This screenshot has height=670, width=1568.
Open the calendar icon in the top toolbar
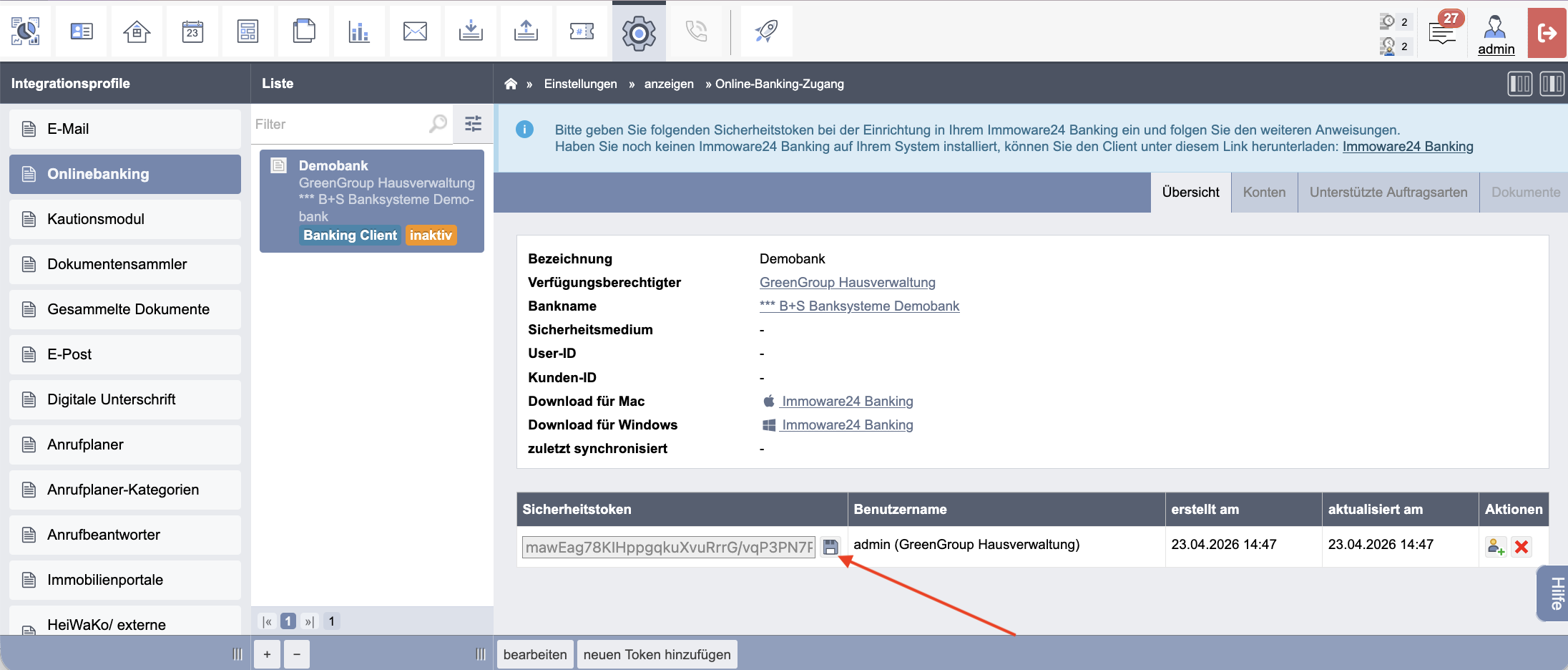[192, 31]
